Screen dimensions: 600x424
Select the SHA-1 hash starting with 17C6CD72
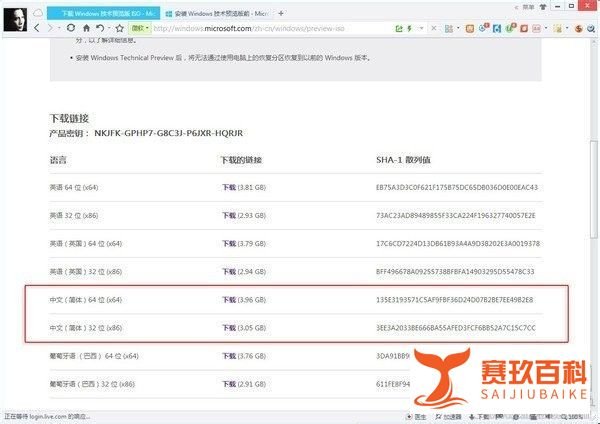pyautogui.click(x=458, y=243)
